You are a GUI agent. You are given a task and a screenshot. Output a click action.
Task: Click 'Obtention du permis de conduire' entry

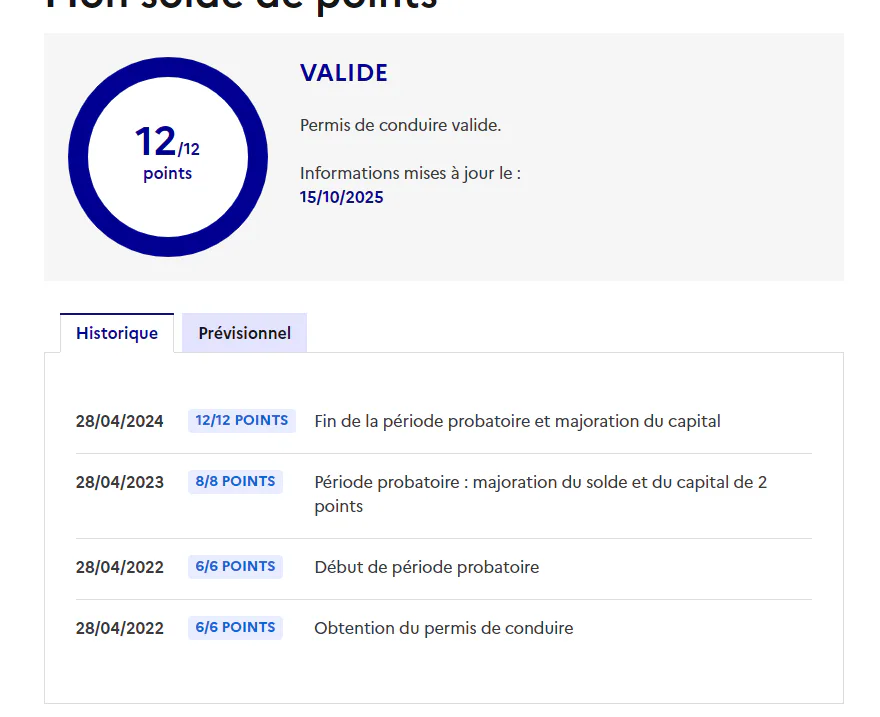443,628
